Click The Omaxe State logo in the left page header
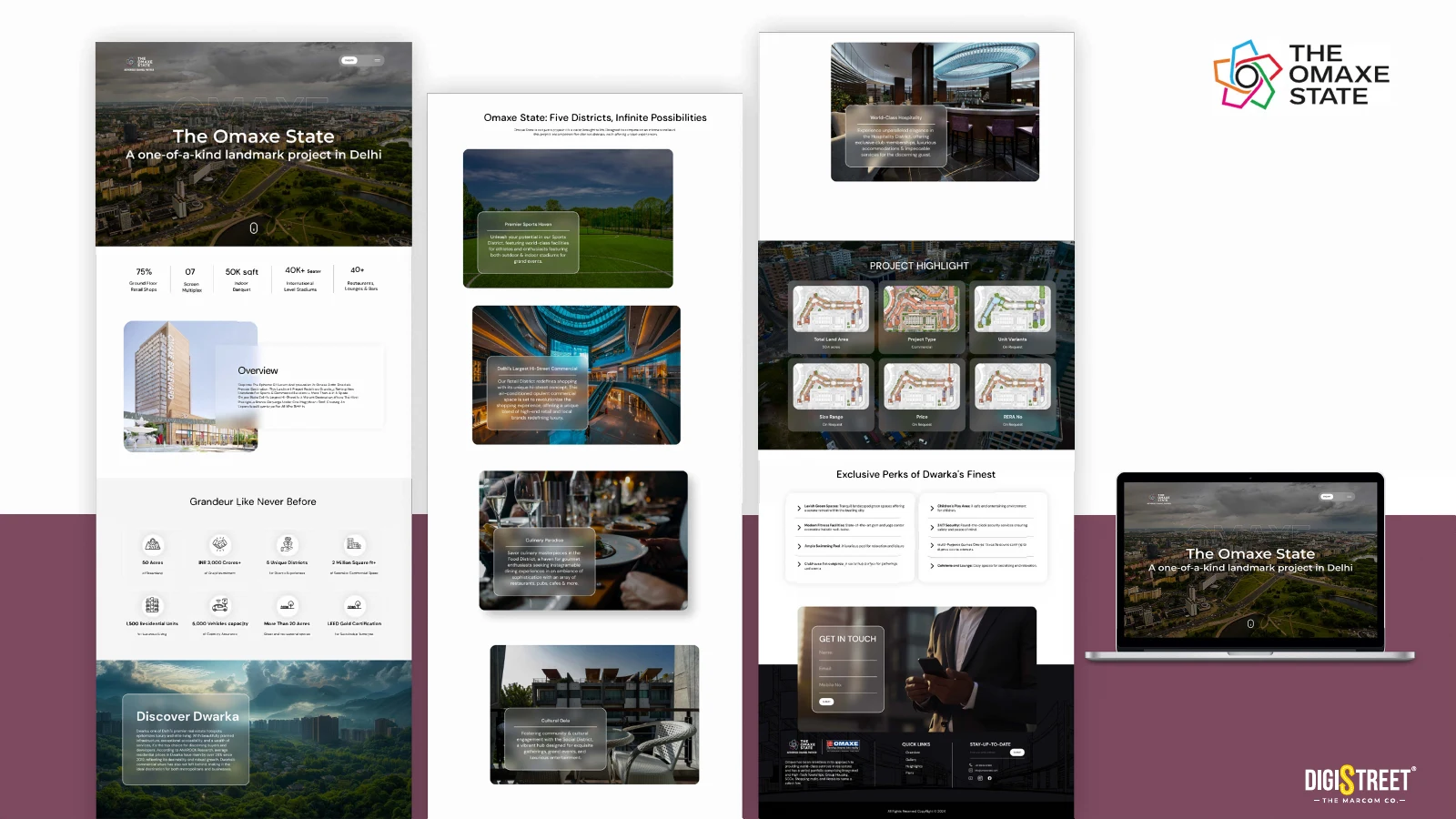Viewport: 1456px width, 819px height. click(x=140, y=63)
